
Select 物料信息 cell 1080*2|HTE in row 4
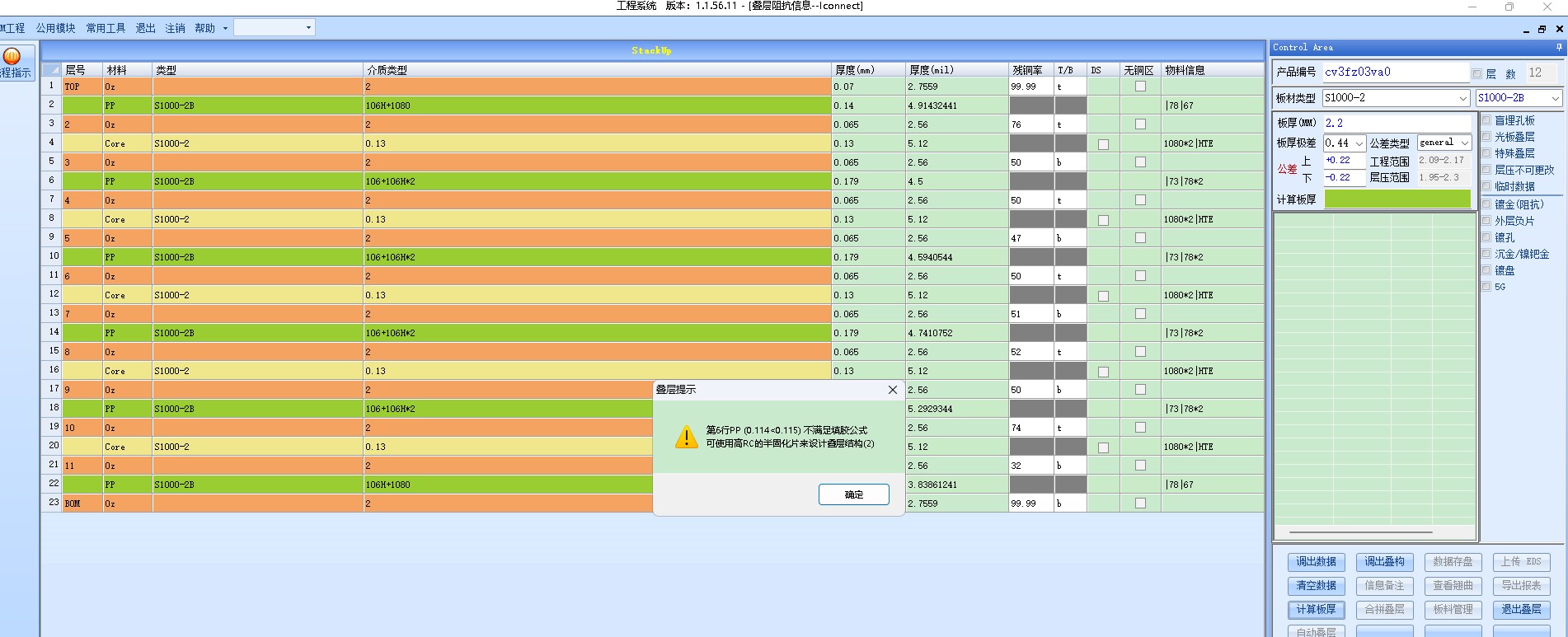[1212, 143]
